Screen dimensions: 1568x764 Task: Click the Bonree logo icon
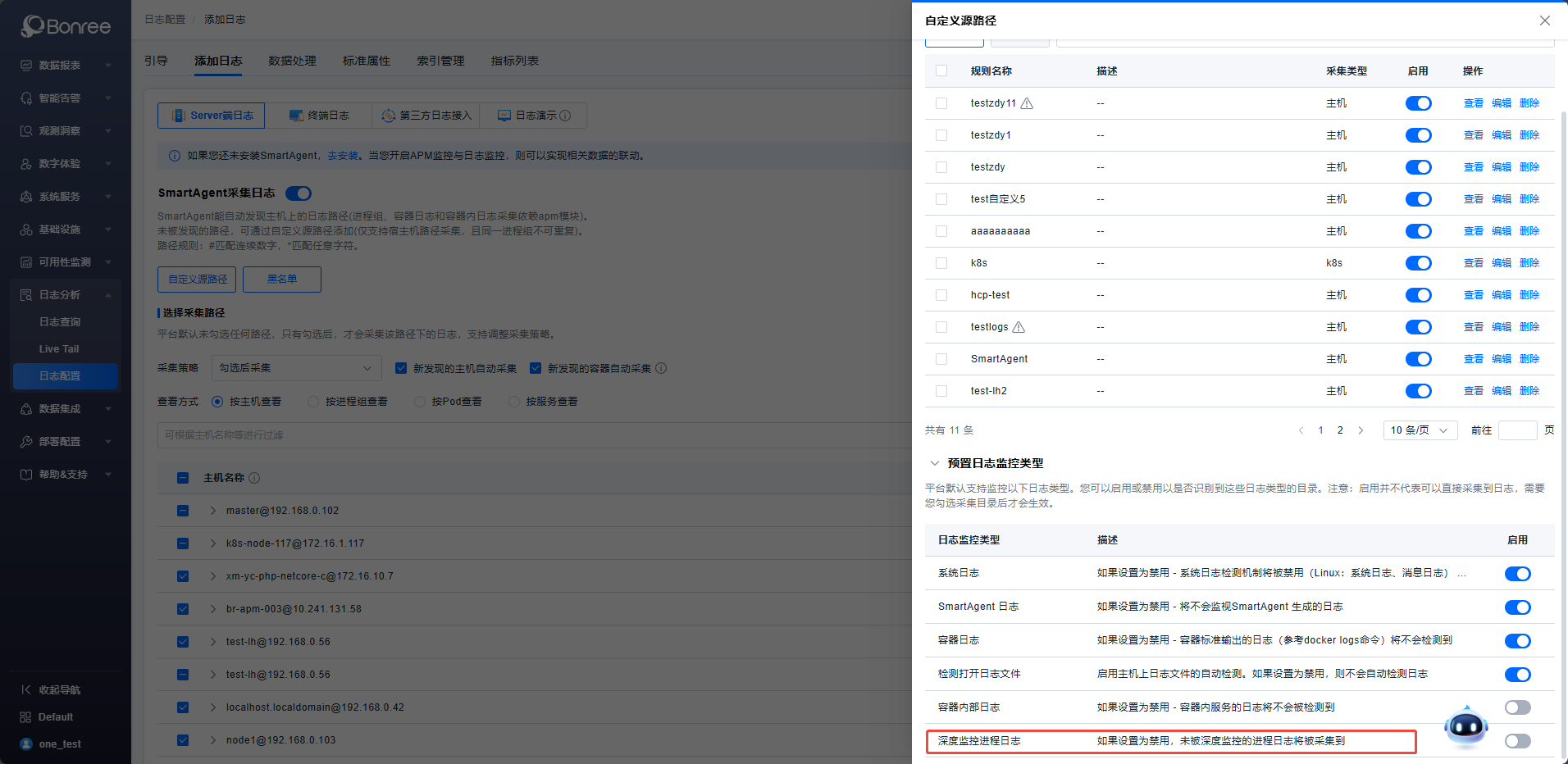click(33, 26)
